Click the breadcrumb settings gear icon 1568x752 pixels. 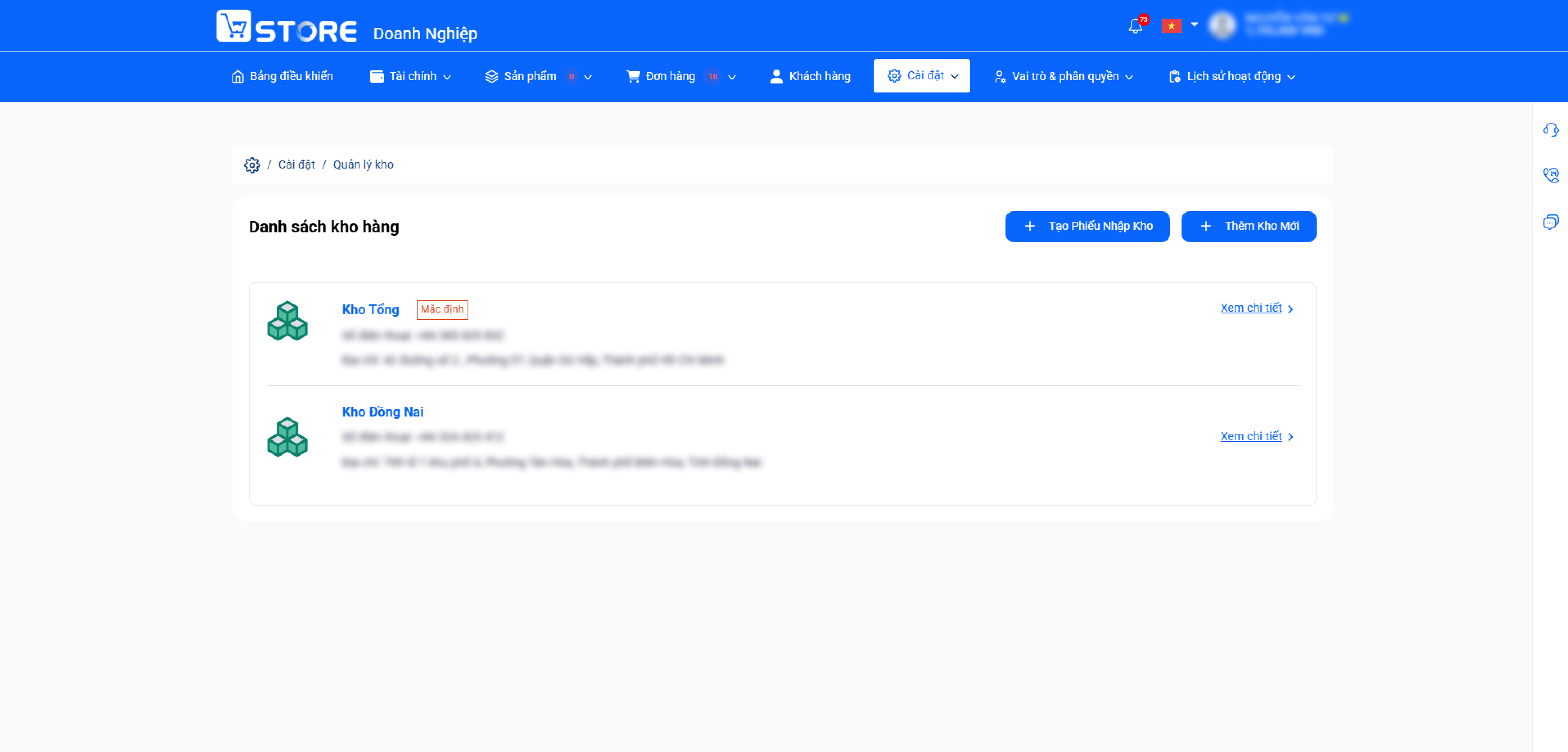click(252, 165)
